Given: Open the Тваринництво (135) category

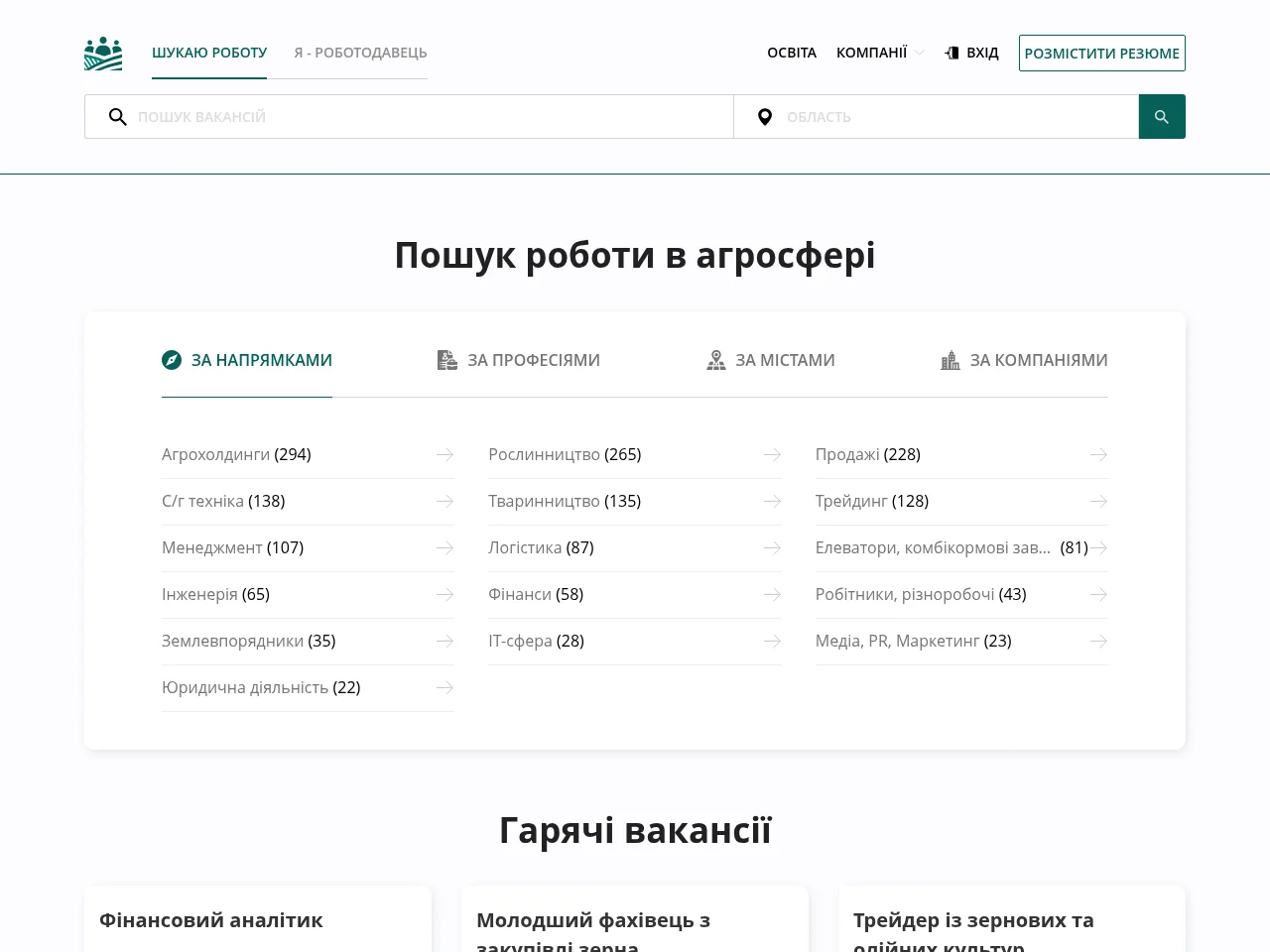Looking at the screenshot, I should 635,501.
